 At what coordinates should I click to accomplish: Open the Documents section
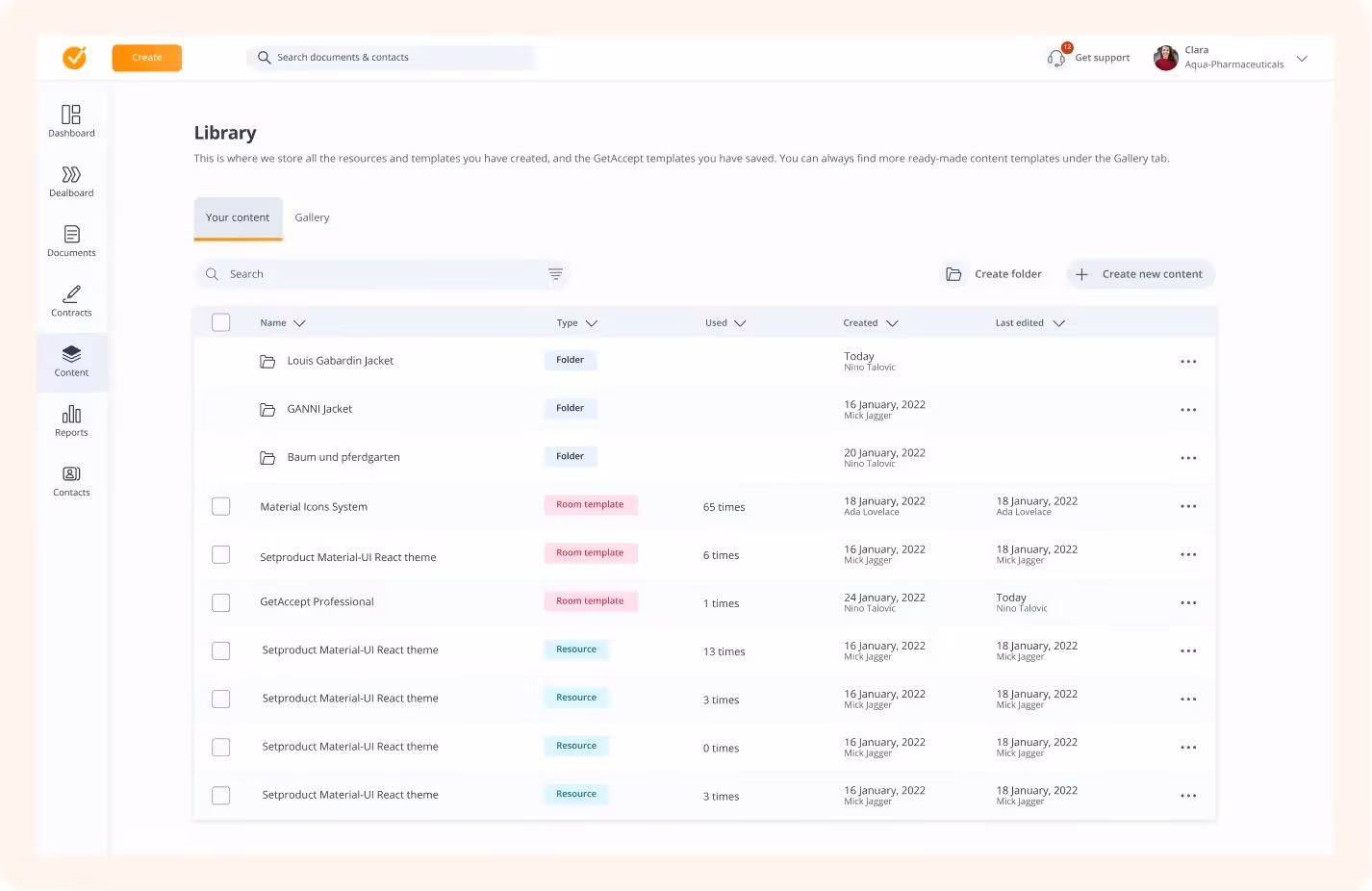click(70, 241)
